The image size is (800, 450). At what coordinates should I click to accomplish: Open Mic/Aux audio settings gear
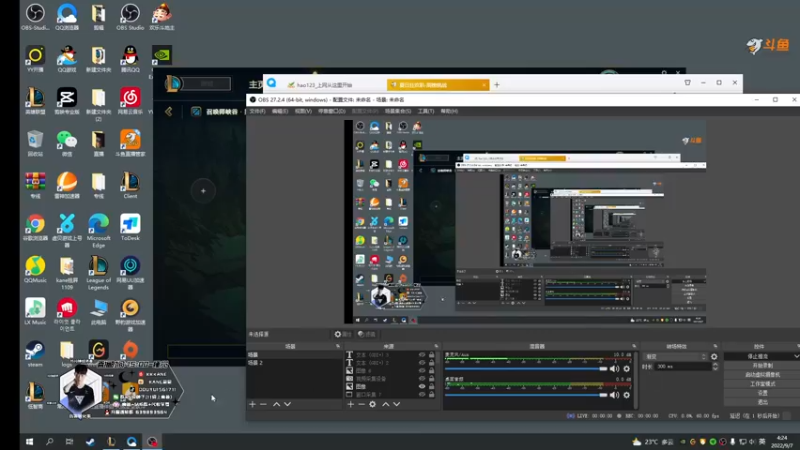click(x=627, y=369)
